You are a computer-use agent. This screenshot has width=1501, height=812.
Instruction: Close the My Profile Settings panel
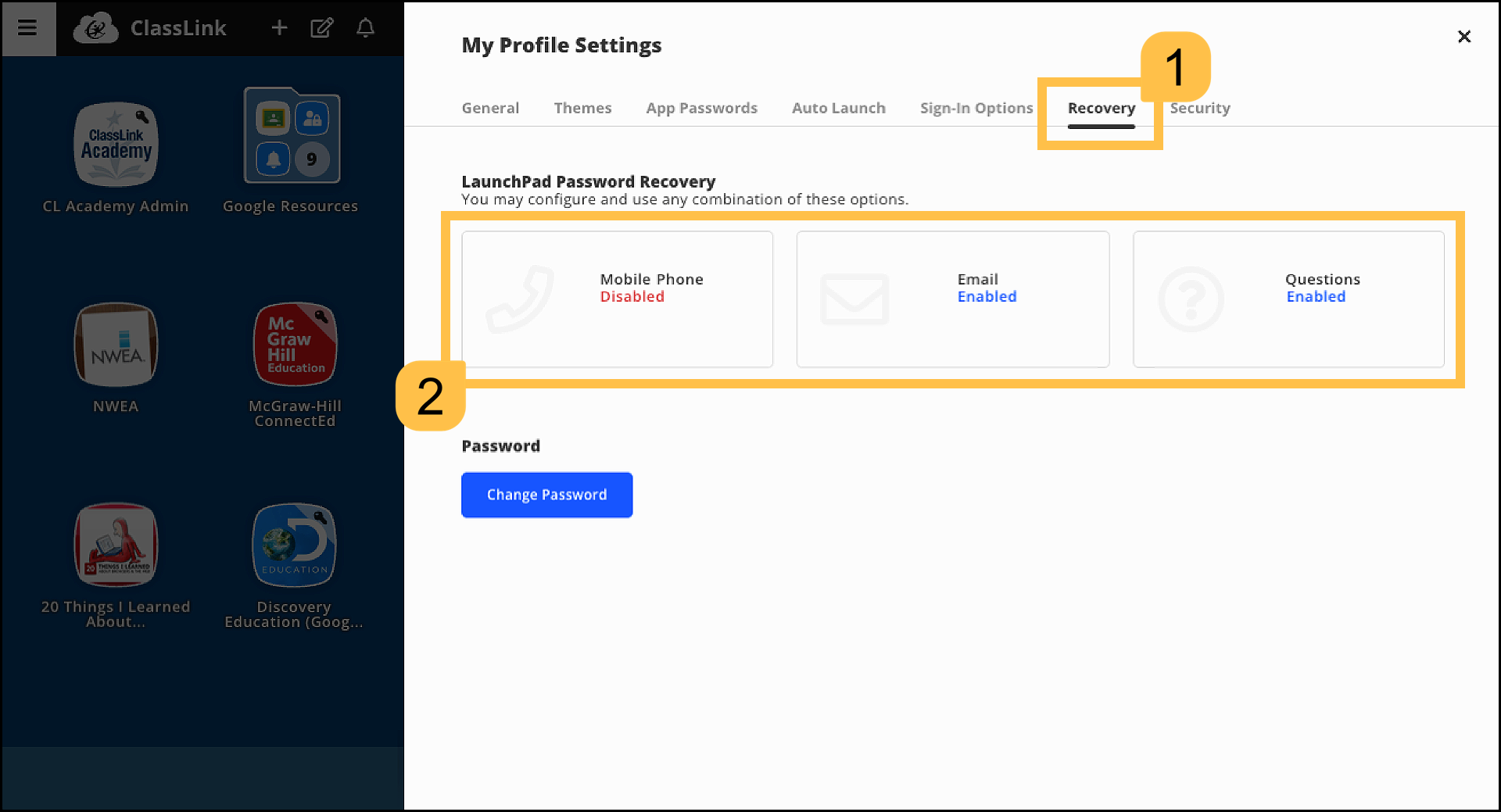[x=1464, y=37]
